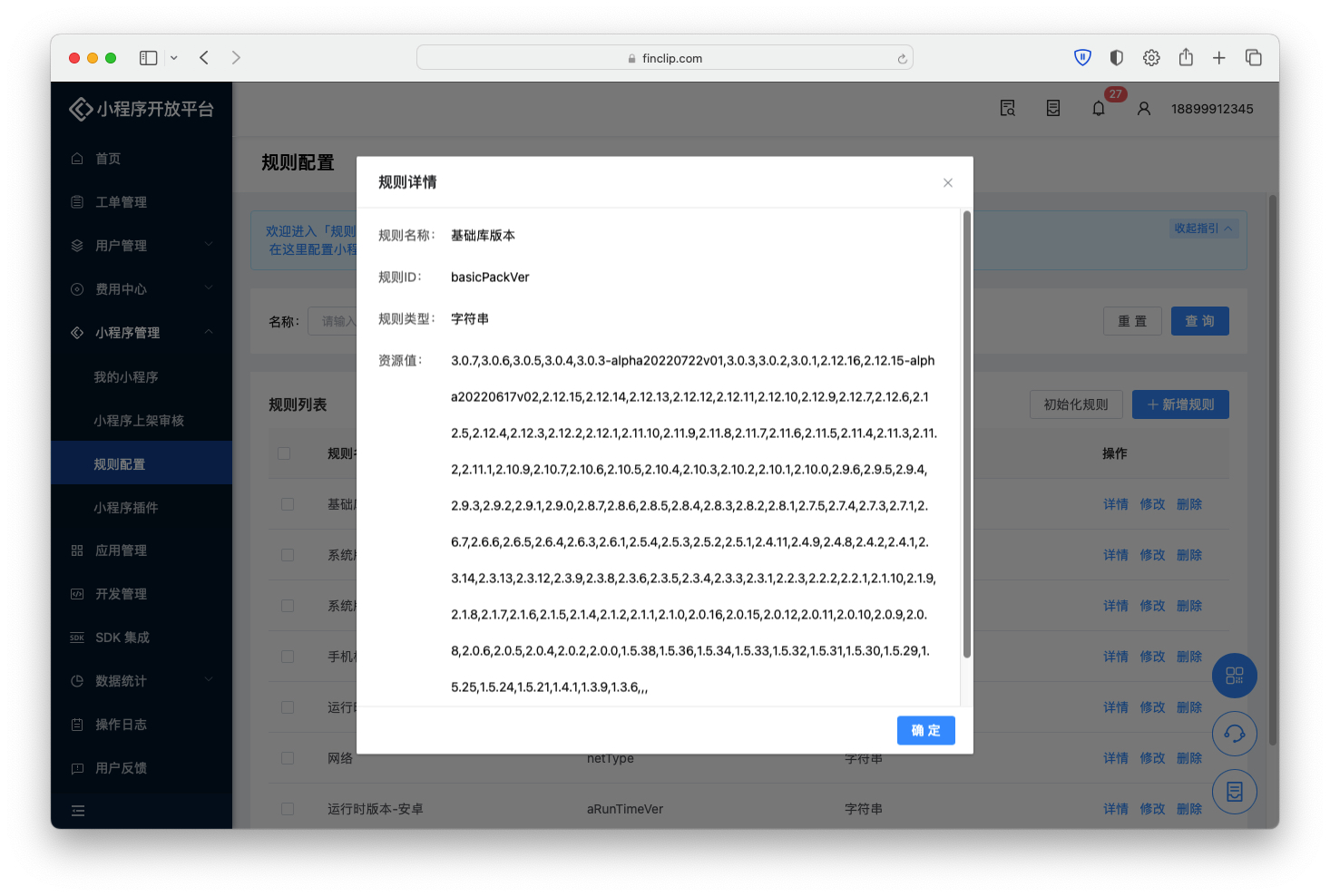Go to 工单管理 in the sidebar
This screenshot has height=896, width=1330.
pyautogui.click(x=122, y=202)
